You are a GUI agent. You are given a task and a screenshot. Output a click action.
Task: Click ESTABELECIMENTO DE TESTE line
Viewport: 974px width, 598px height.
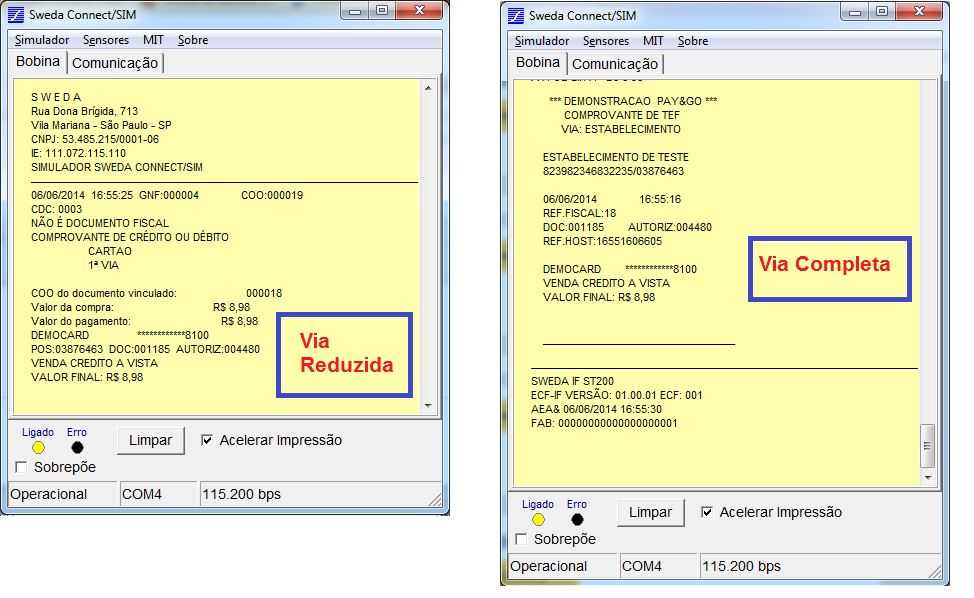(x=616, y=157)
